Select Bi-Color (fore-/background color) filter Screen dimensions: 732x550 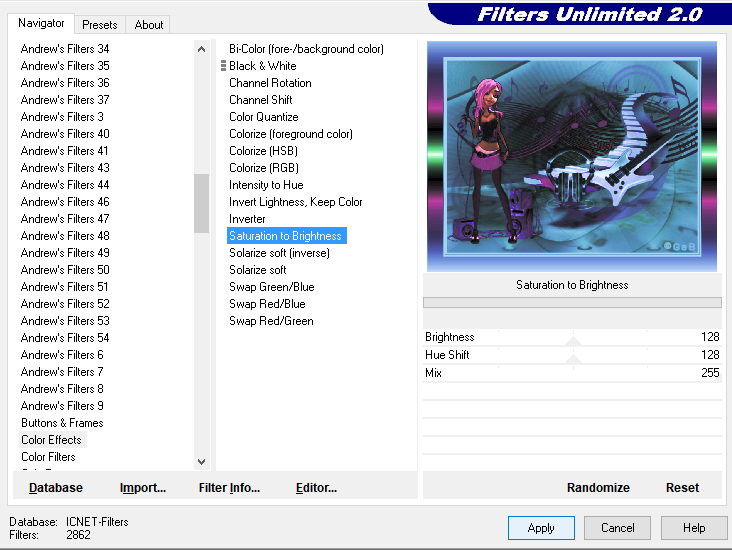coord(306,49)
